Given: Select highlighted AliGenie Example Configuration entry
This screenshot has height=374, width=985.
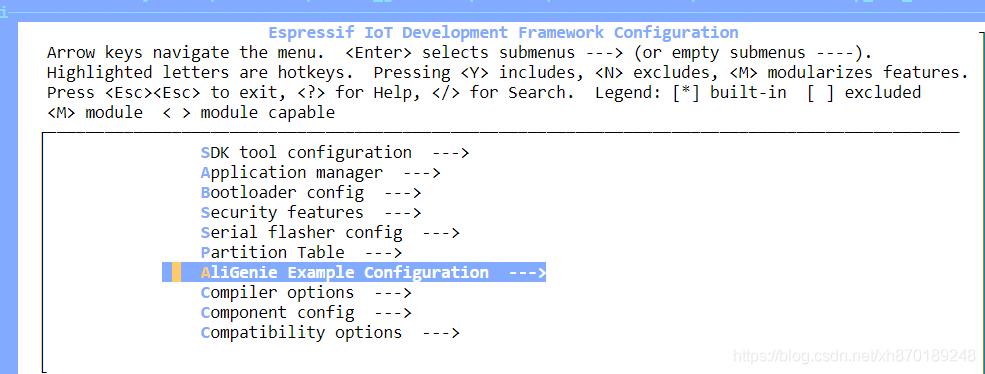Looking at the screenshot, I should (x=354, y=273).
